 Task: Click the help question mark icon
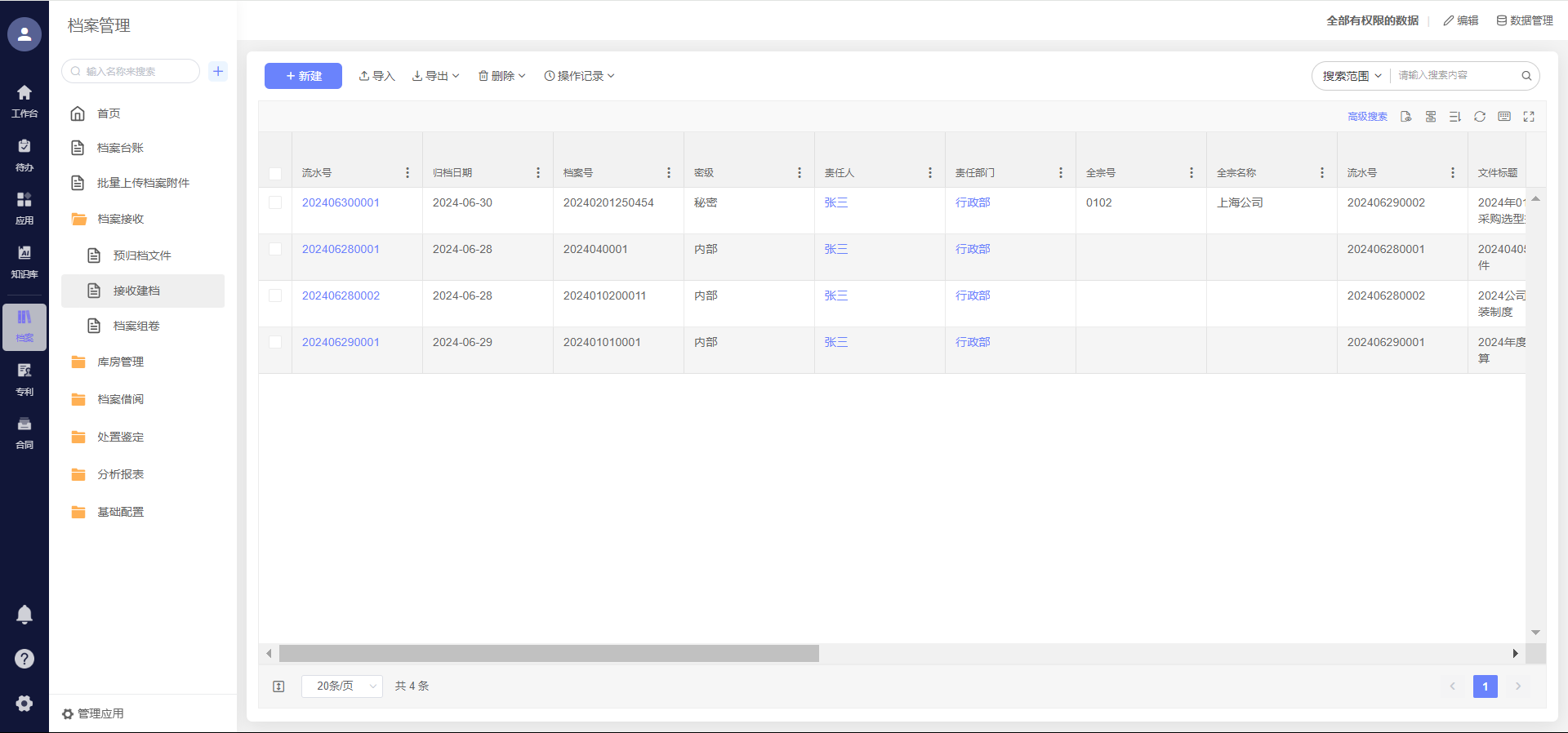click(x=24, y=659)
